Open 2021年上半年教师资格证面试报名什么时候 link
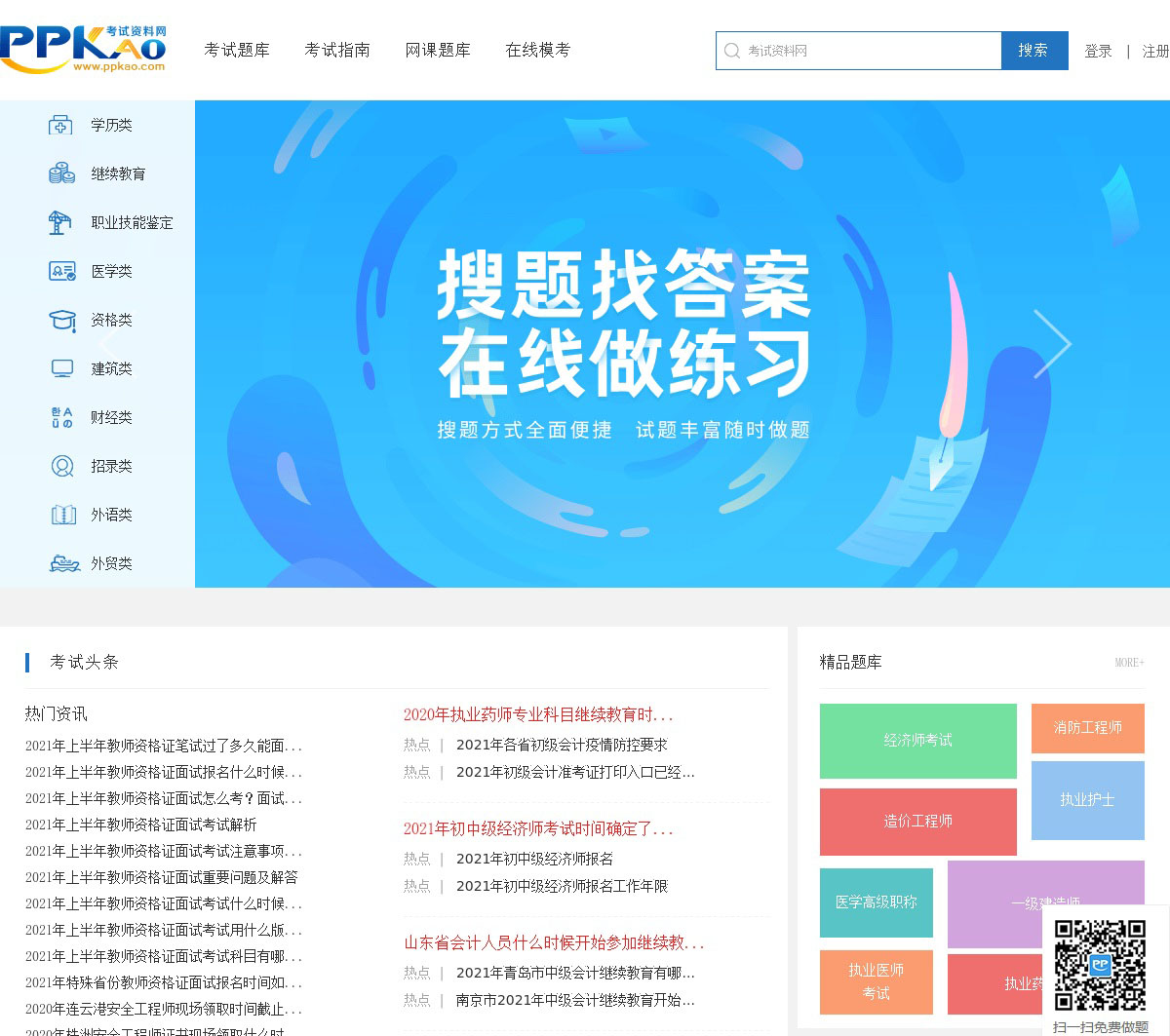Screen dimensions: 1170x1036 pos(164,772)
